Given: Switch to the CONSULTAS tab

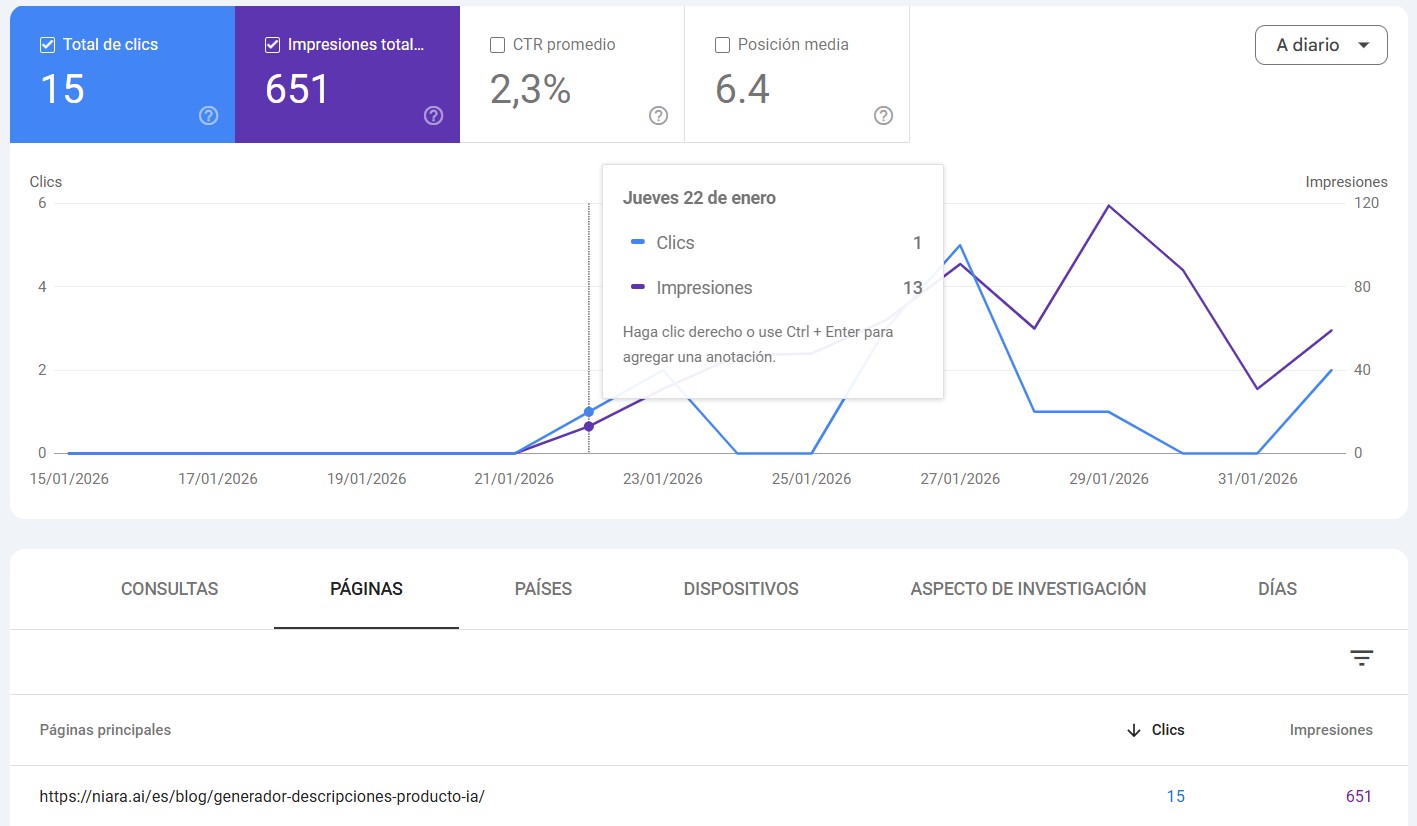Looking at the screenshot, I should click(169, 589).
